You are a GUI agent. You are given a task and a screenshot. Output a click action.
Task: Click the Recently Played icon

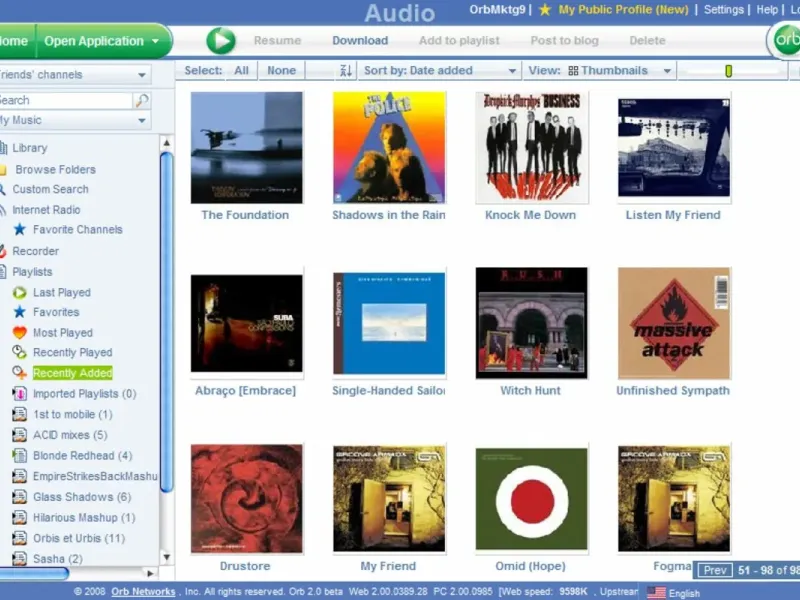(19, 352)
